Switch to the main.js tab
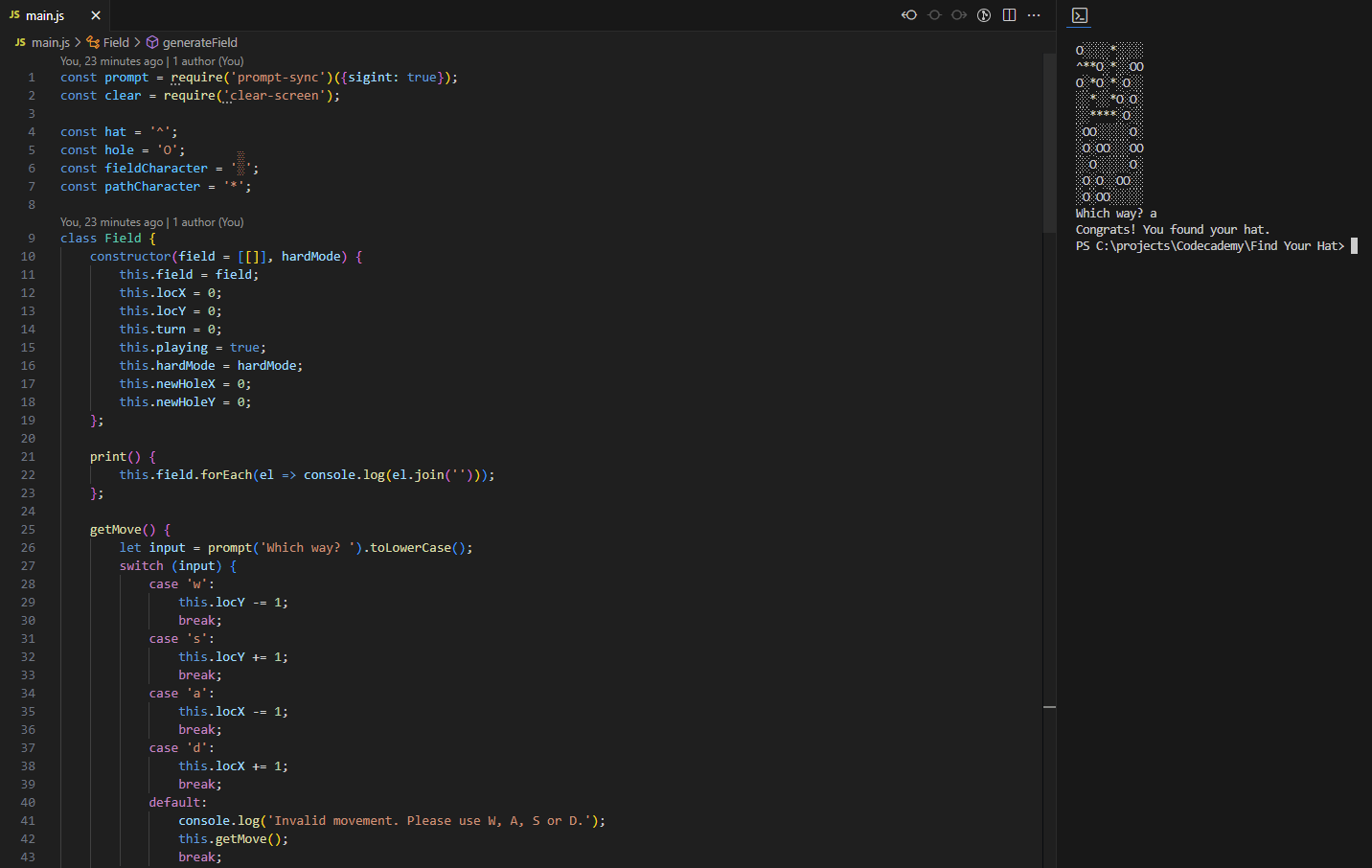 [55, 15]
